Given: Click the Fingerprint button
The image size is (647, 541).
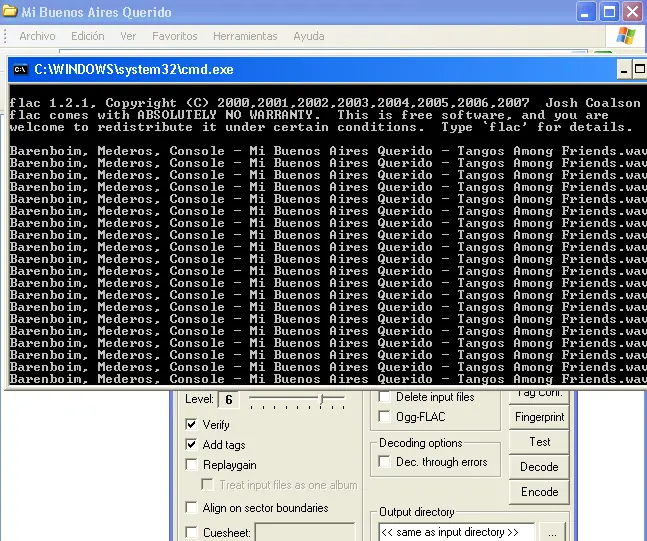Looking at the screenshot, I should pyautogui.click(x=539, y=417).
